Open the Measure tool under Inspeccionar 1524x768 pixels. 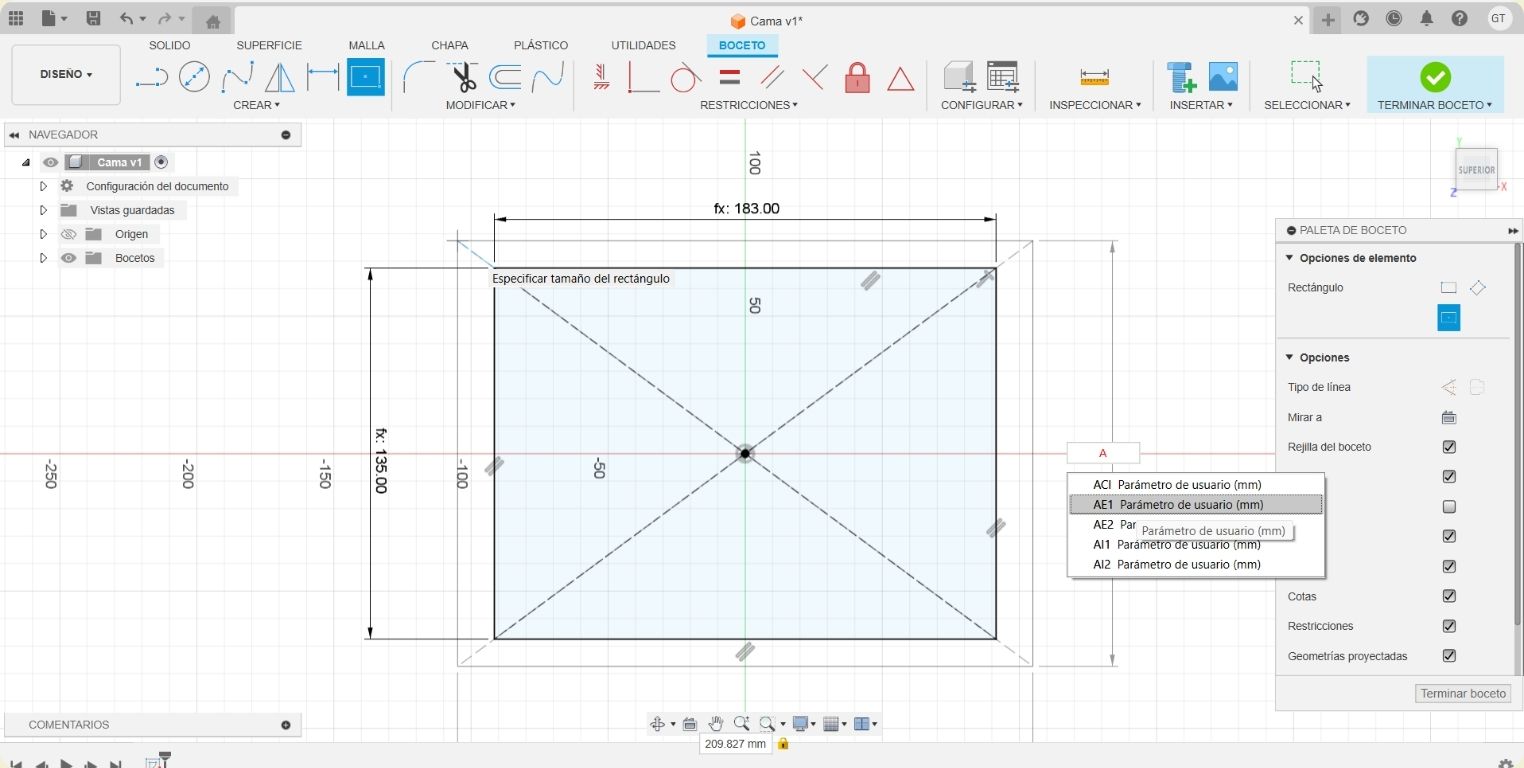(1095, 77)
